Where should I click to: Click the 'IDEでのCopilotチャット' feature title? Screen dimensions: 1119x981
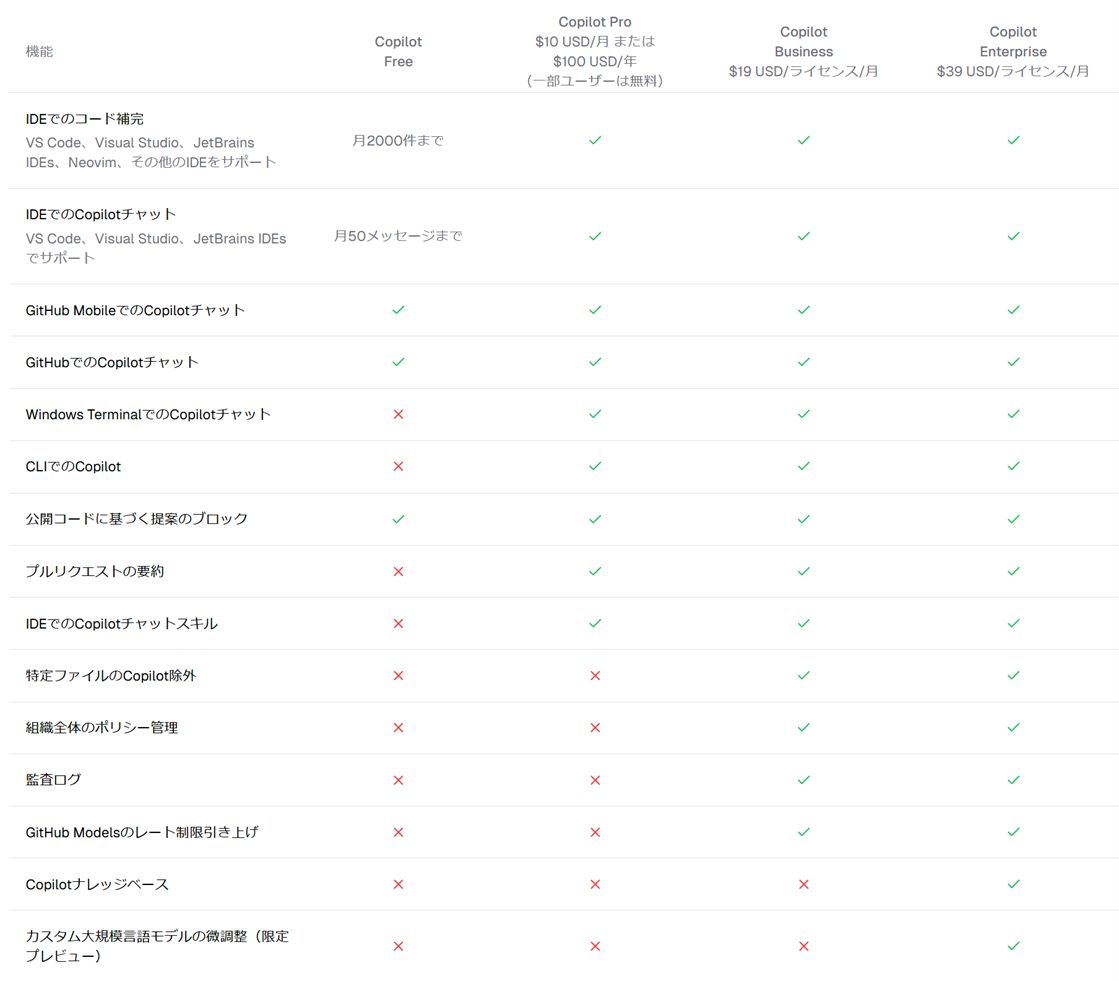pos(101,214)
